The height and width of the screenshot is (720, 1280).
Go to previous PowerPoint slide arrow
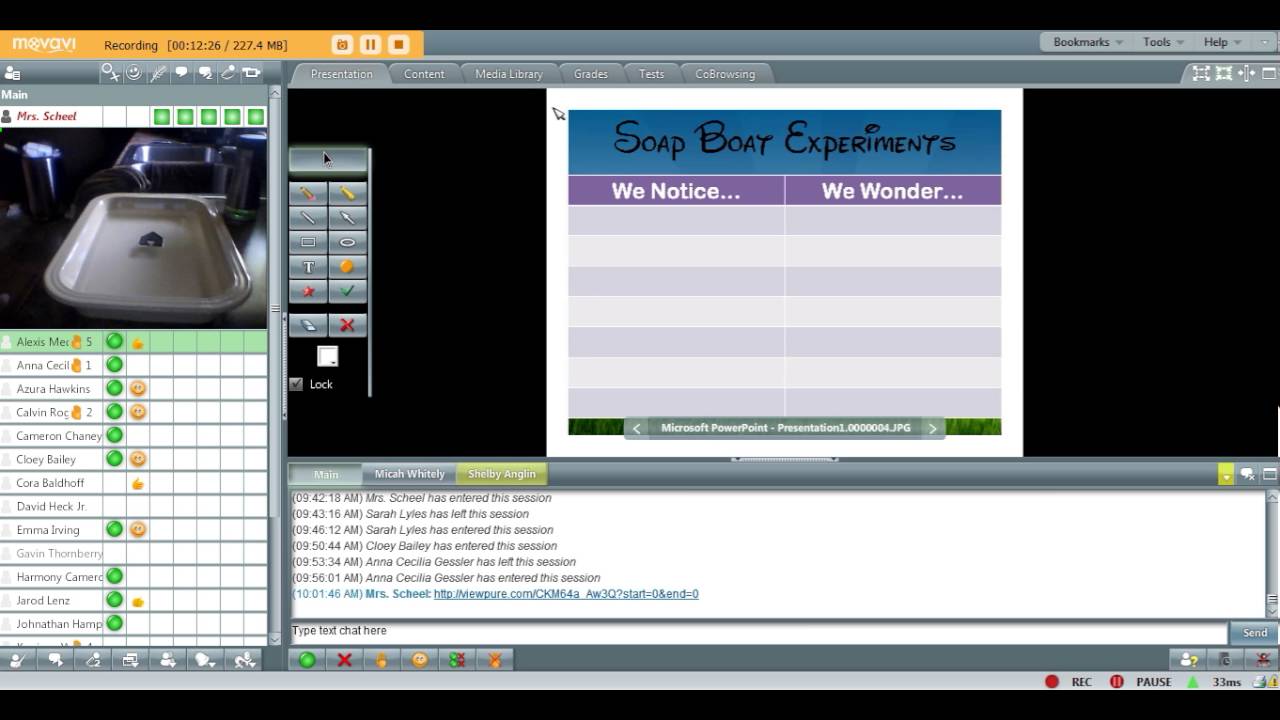pyautogui.click(x=637, y=428)
